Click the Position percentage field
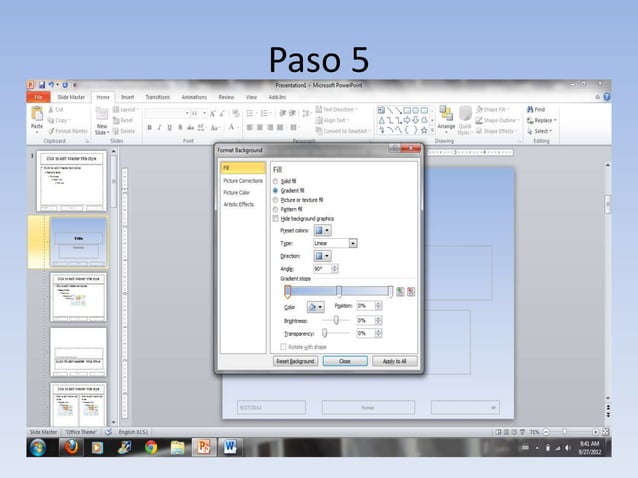Viewport: 638px width, 478px height. pos(366,306)
